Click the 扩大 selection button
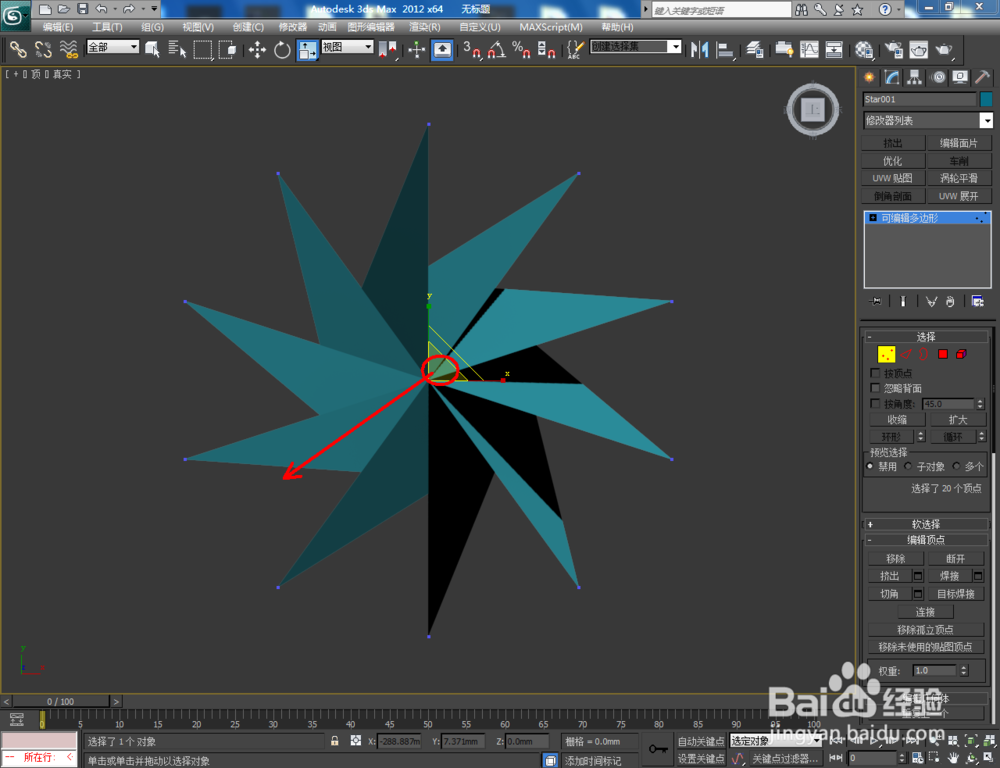Screen dimensions: 1000x768 click(x=957, y=419)
